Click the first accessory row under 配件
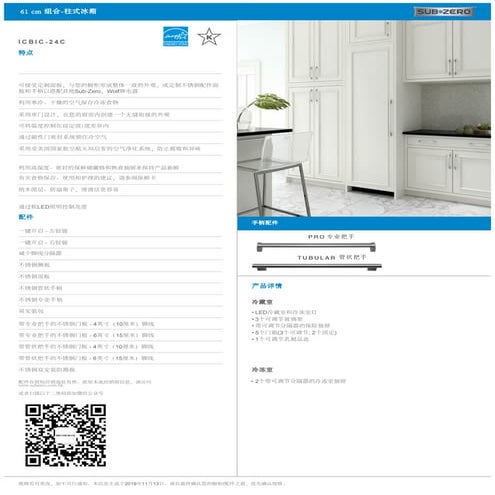 [x=120, y=231]
